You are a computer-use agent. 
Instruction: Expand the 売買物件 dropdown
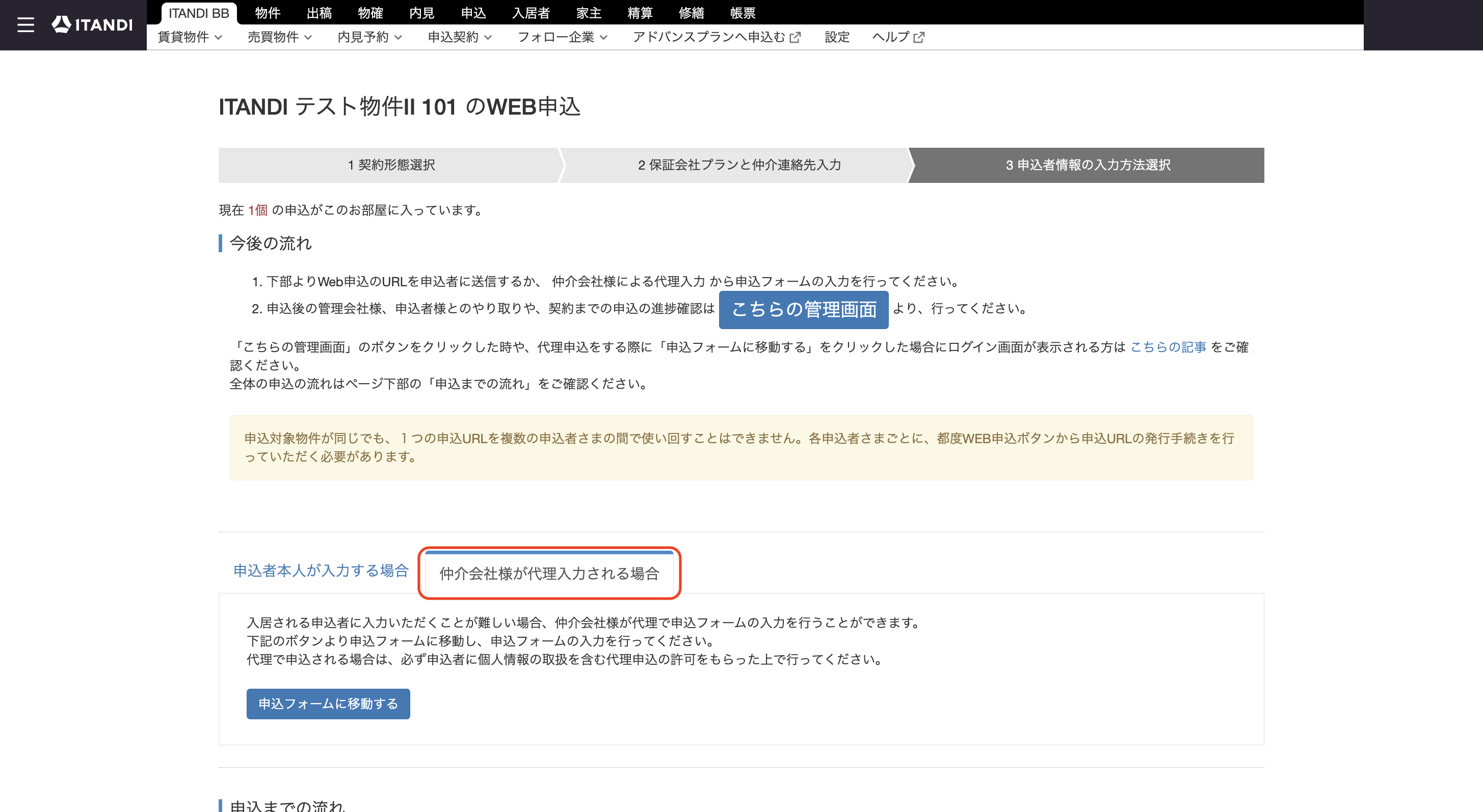(x=280, y=37)
